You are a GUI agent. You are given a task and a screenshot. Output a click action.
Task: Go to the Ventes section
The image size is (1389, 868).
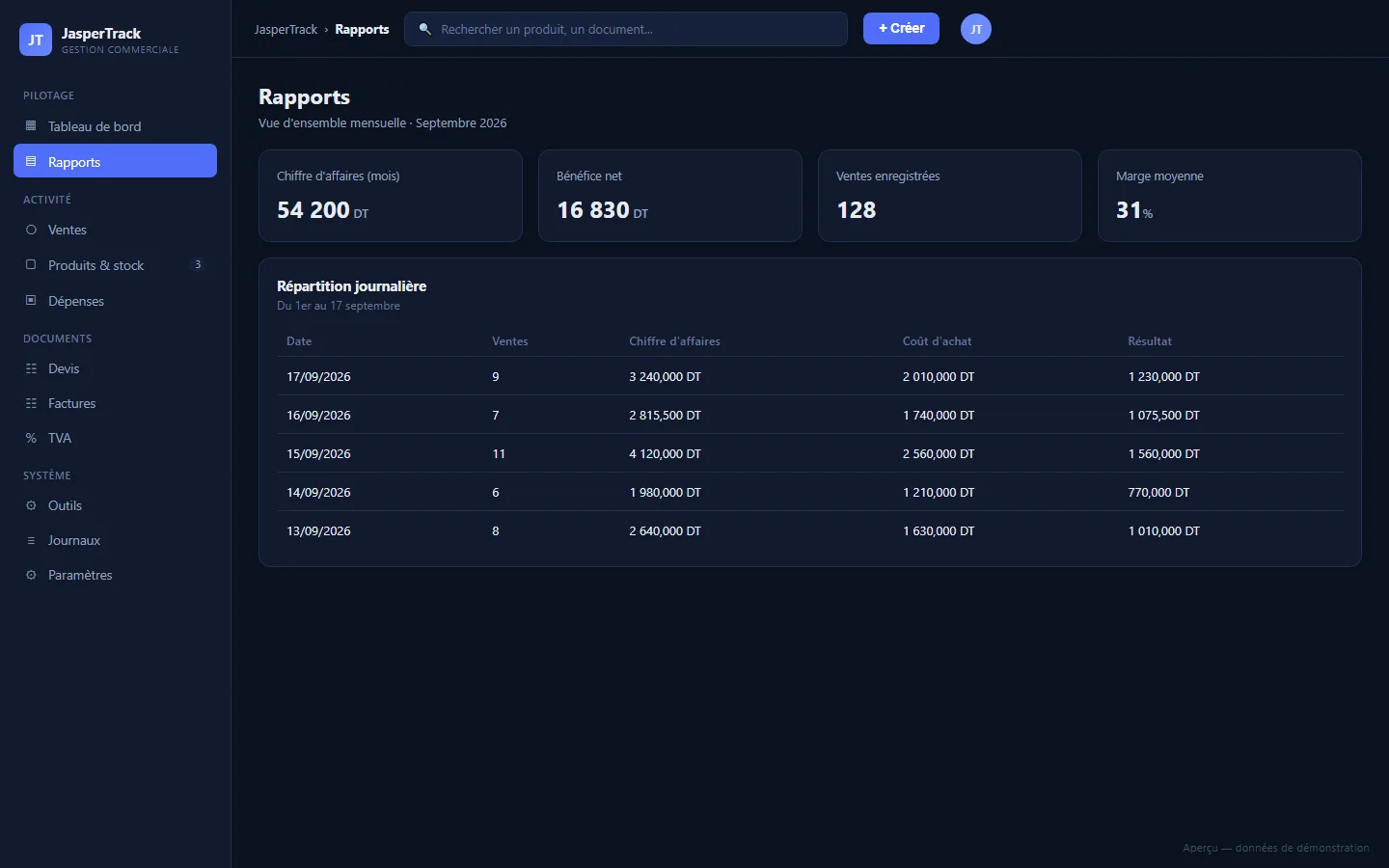pyautogui.click(x=115, y=230)
